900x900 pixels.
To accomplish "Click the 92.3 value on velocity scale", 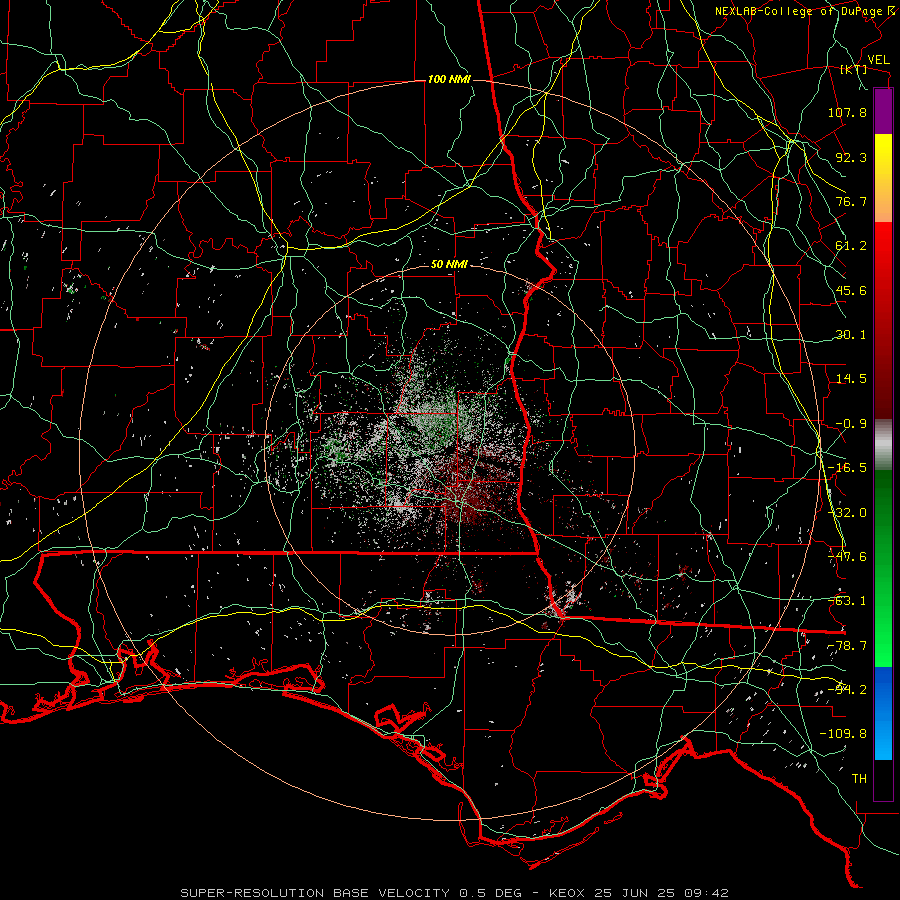I will click(x=851, y=157).
